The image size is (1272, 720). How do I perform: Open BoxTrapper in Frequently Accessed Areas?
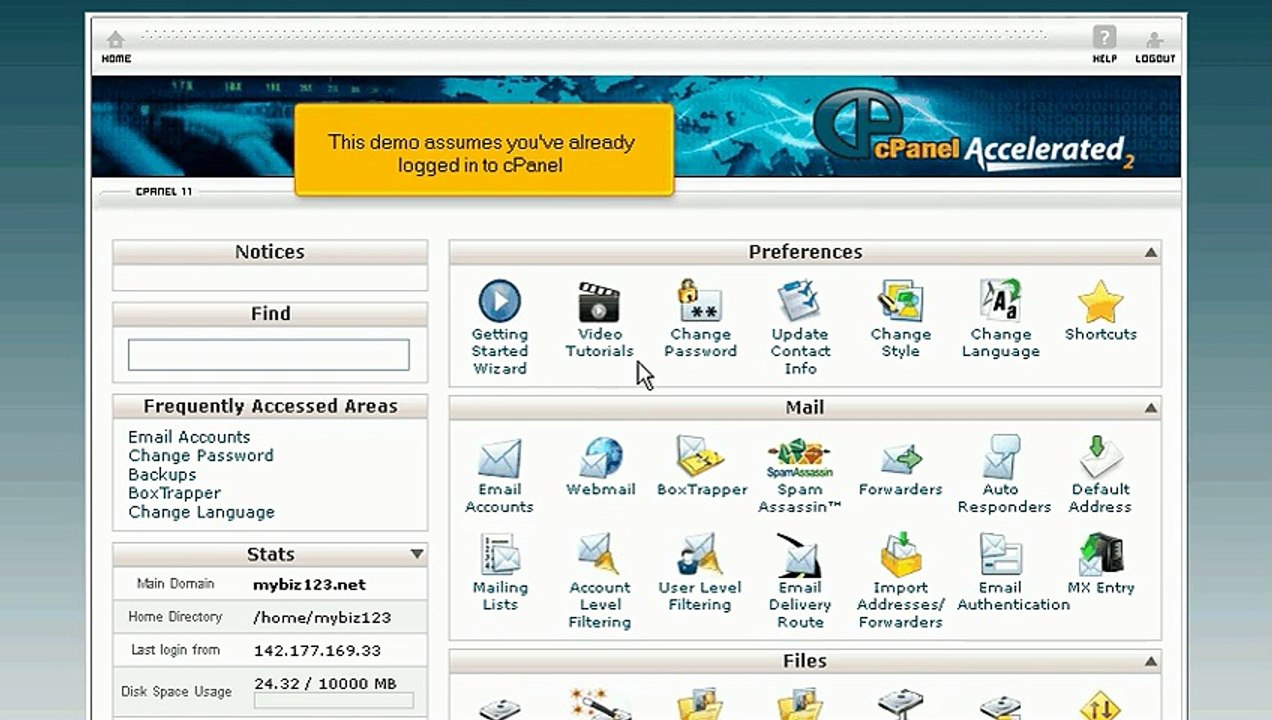(174, 493)
